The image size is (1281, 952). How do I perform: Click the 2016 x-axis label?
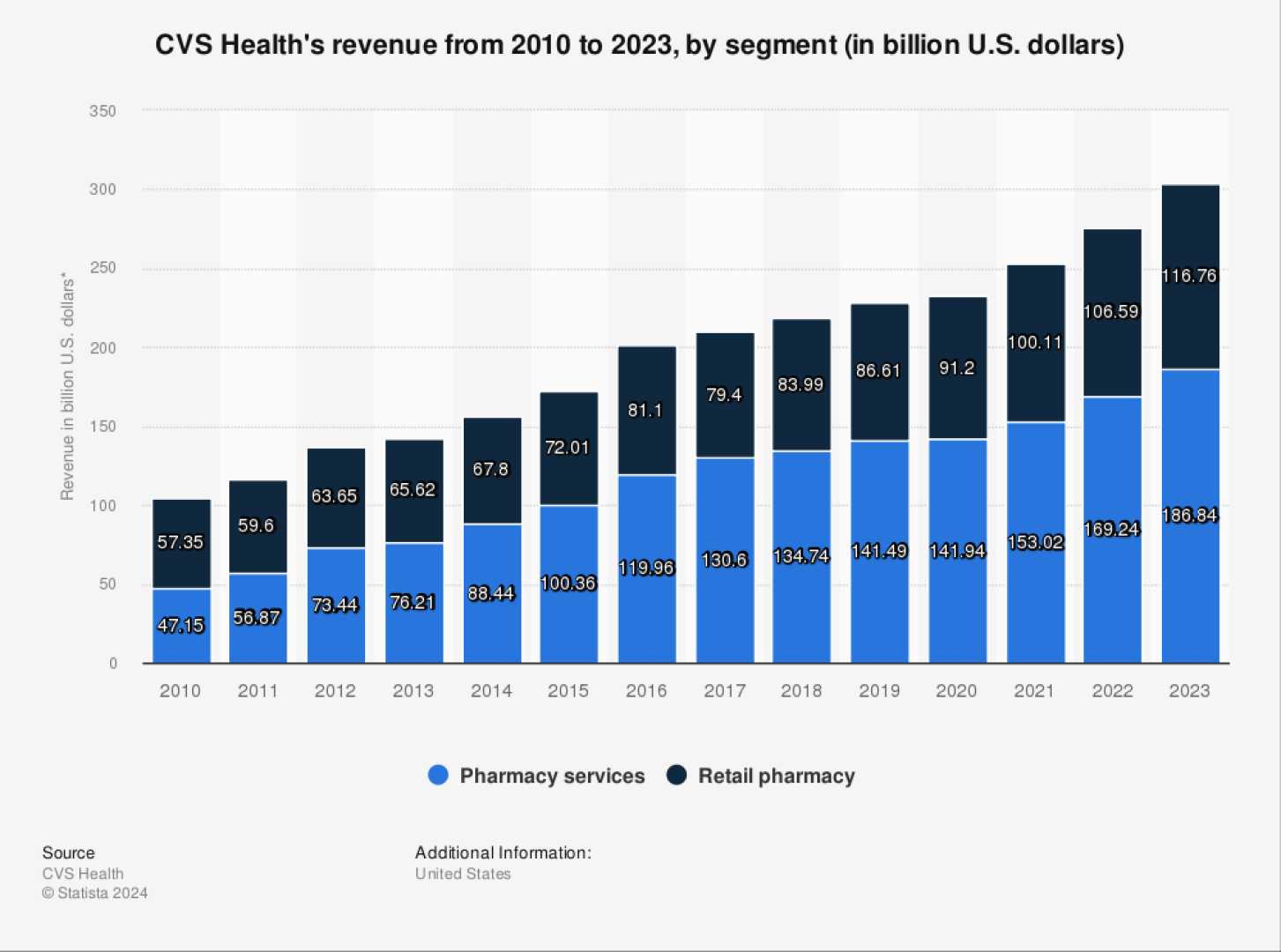tap(646, 691)
